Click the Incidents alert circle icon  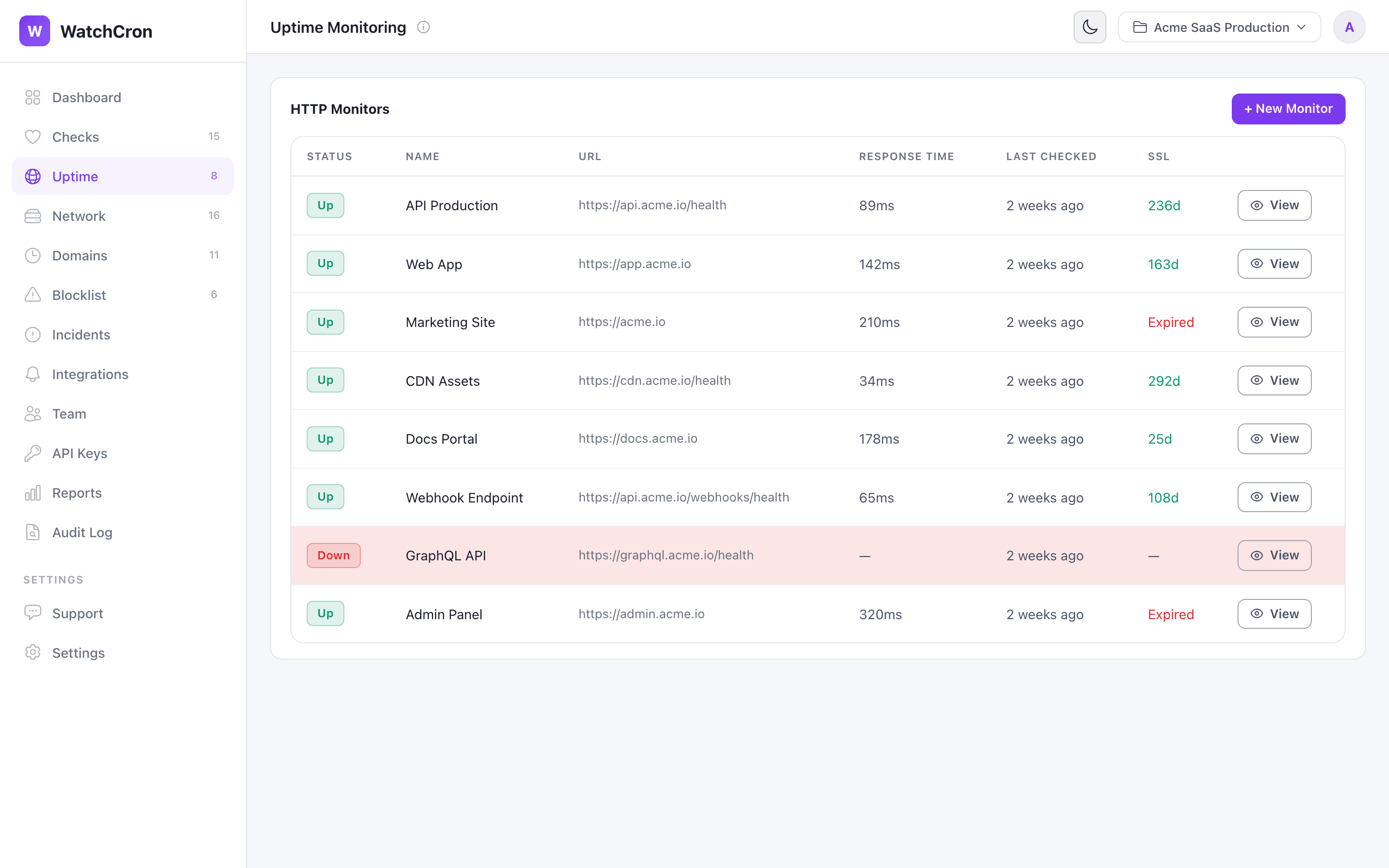(33, 335)
